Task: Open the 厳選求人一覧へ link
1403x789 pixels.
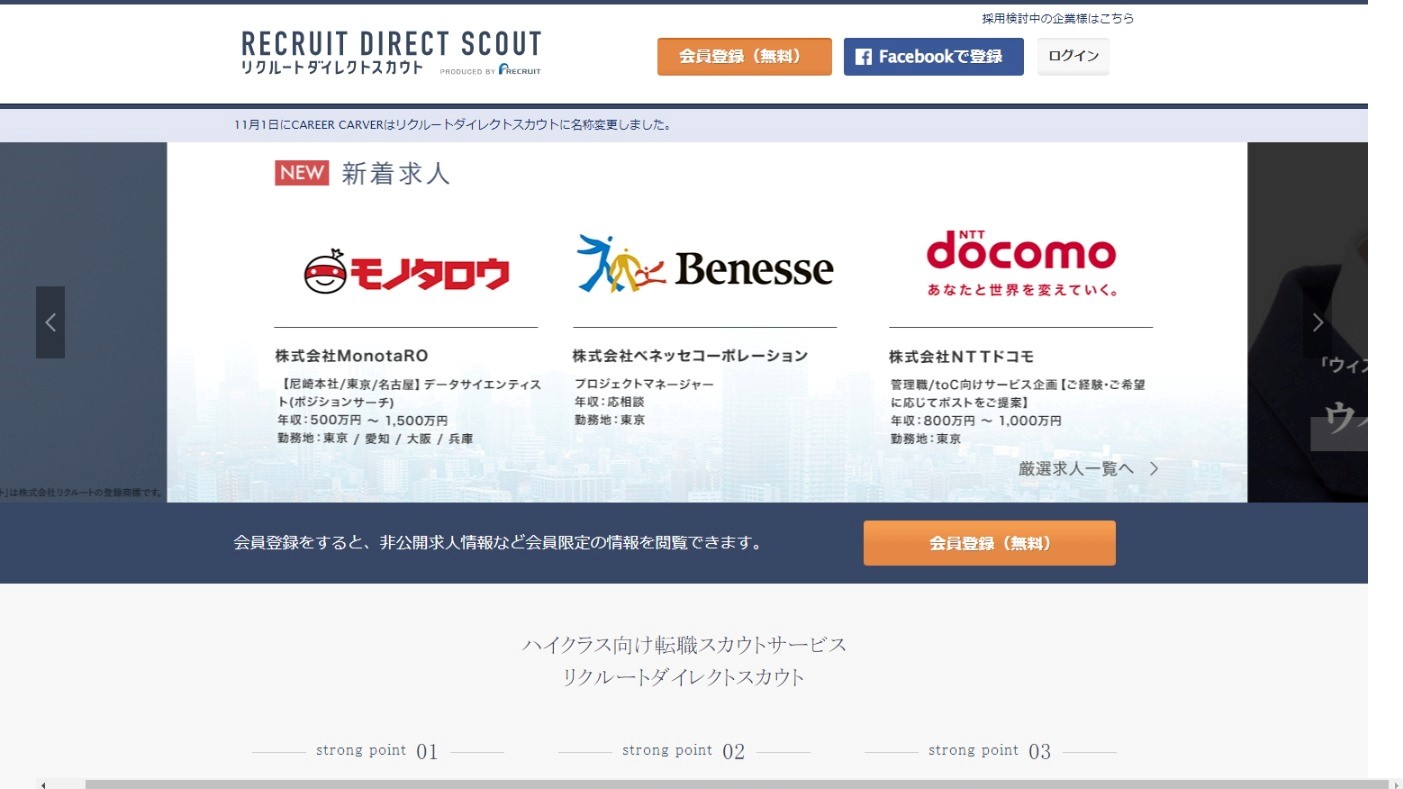Action: coord(1088,468)
